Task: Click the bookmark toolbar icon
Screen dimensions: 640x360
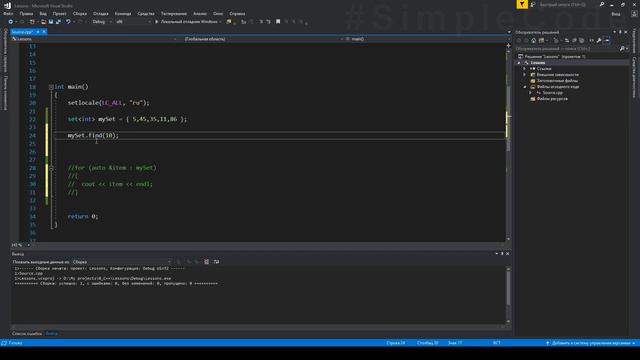Action: pyautogui.click(x=278, y=22)
